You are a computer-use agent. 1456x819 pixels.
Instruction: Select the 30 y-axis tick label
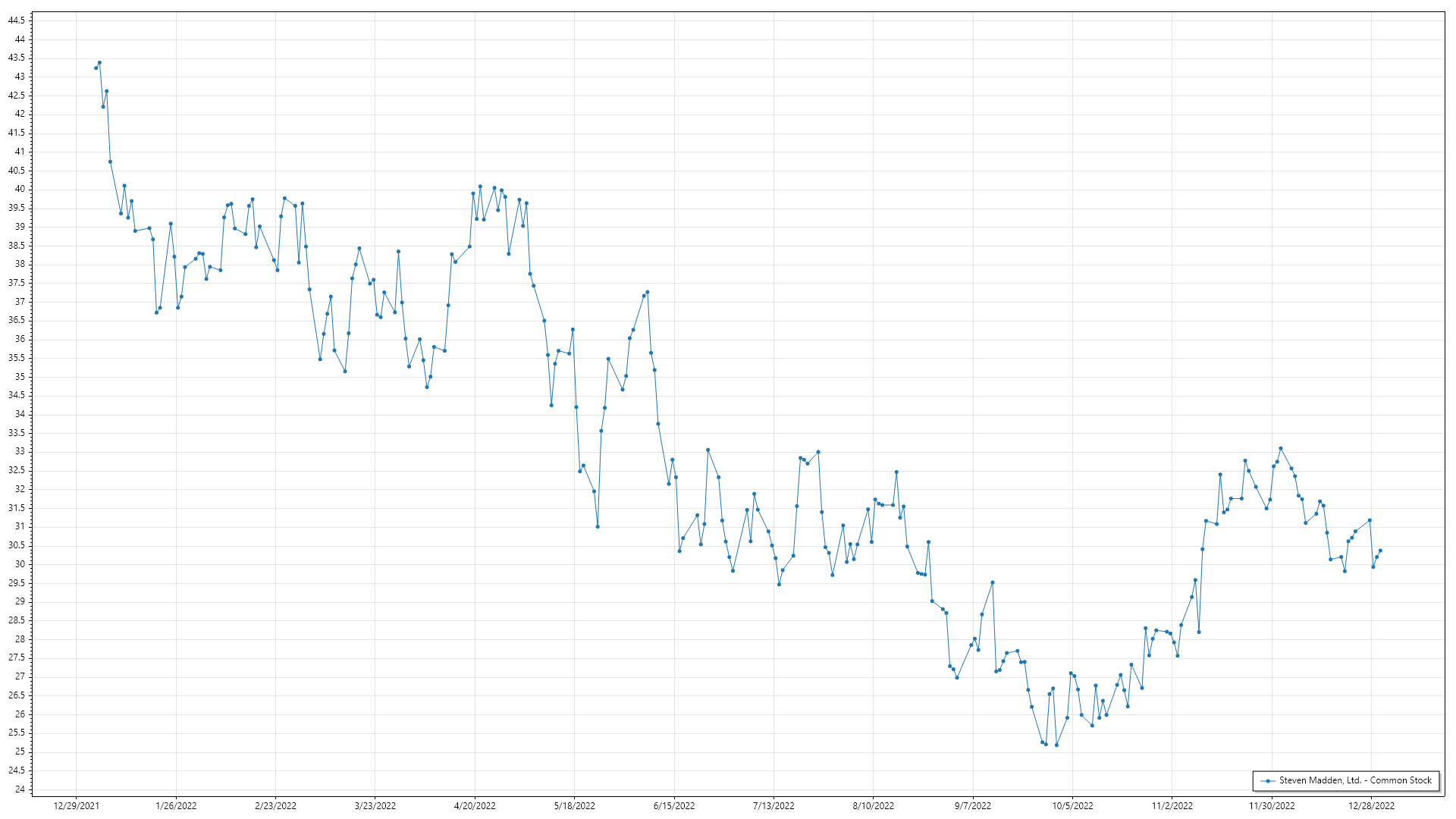tap(20, 564)
